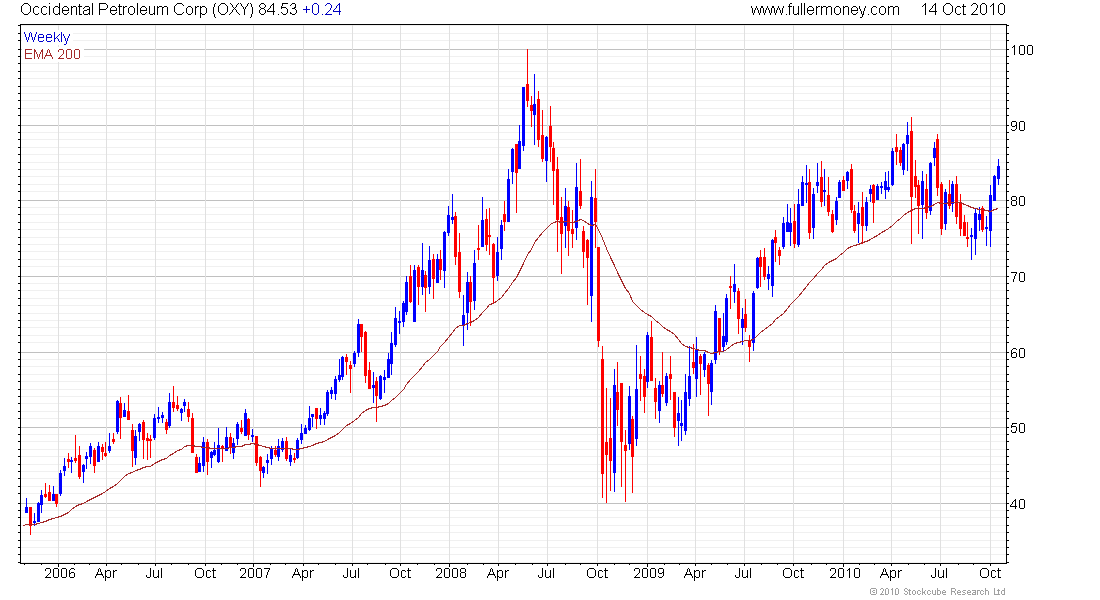Open the www.fullermoney.com link text
The height and width of the screenshot is (600, 1100).
pos(824,10)
